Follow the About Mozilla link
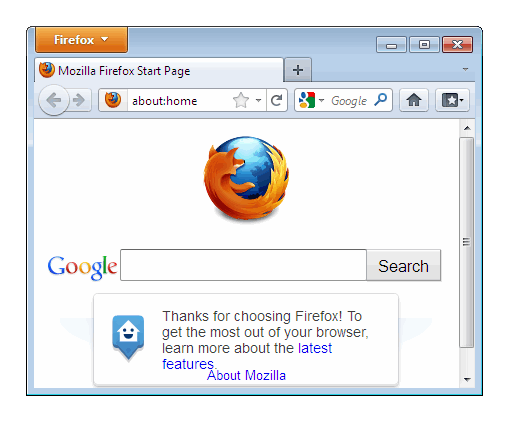 click(x=246, y=376)
